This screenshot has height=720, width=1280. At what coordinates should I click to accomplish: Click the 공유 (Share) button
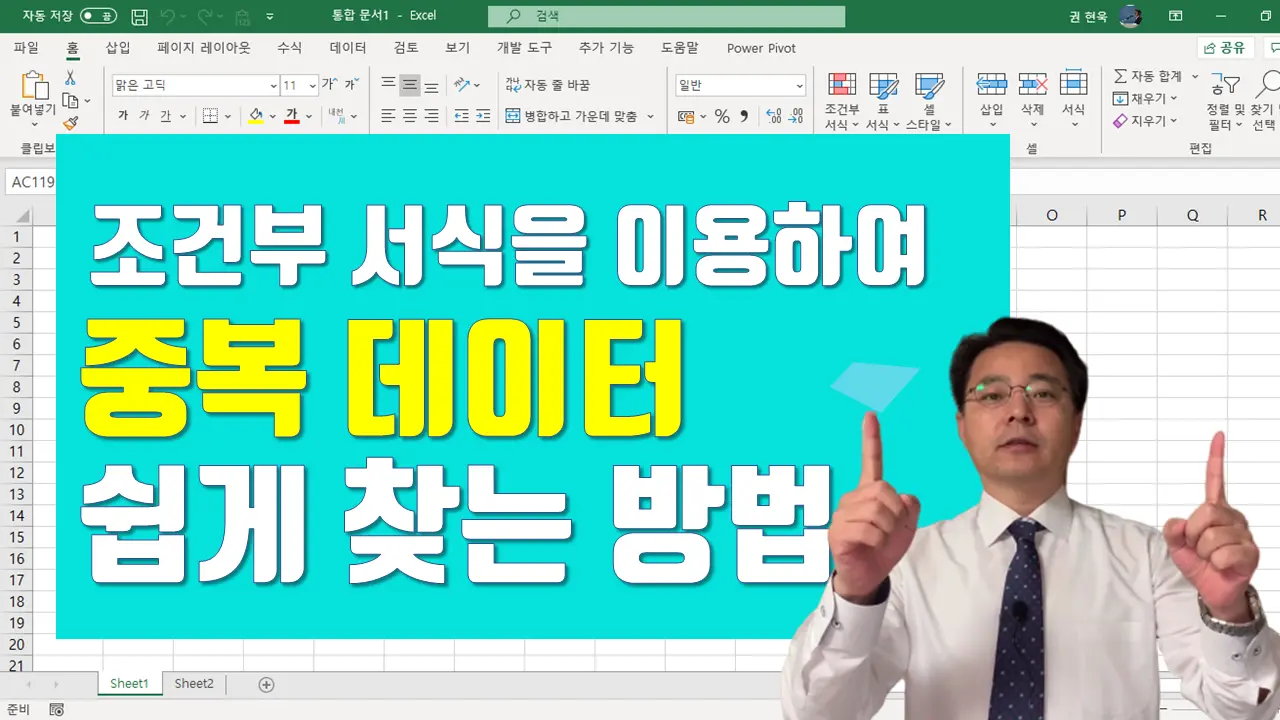tap(1224, 47)
